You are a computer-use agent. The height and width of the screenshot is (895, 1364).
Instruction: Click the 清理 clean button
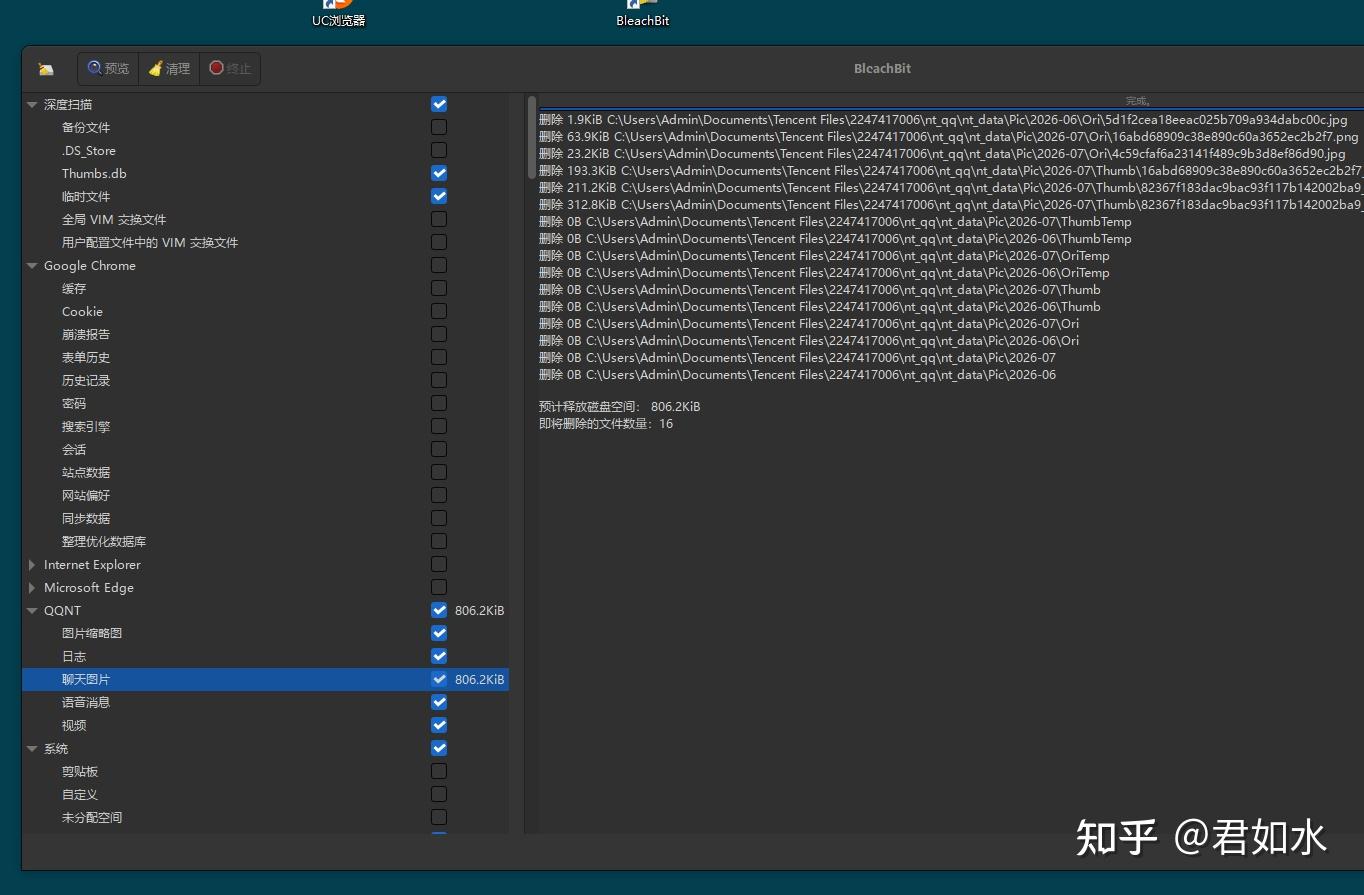coord(169,68)
